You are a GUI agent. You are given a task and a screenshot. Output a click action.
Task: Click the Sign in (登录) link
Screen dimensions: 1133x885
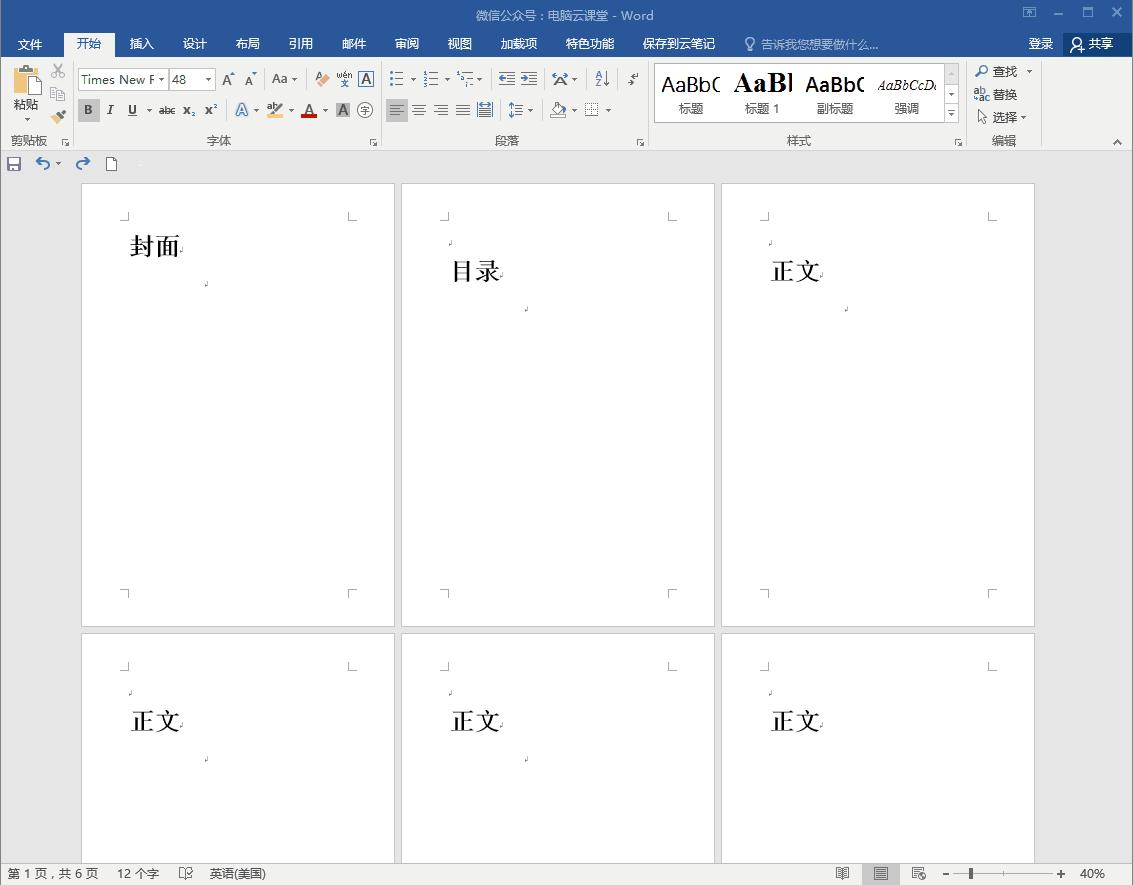(x=1041, y=44)
